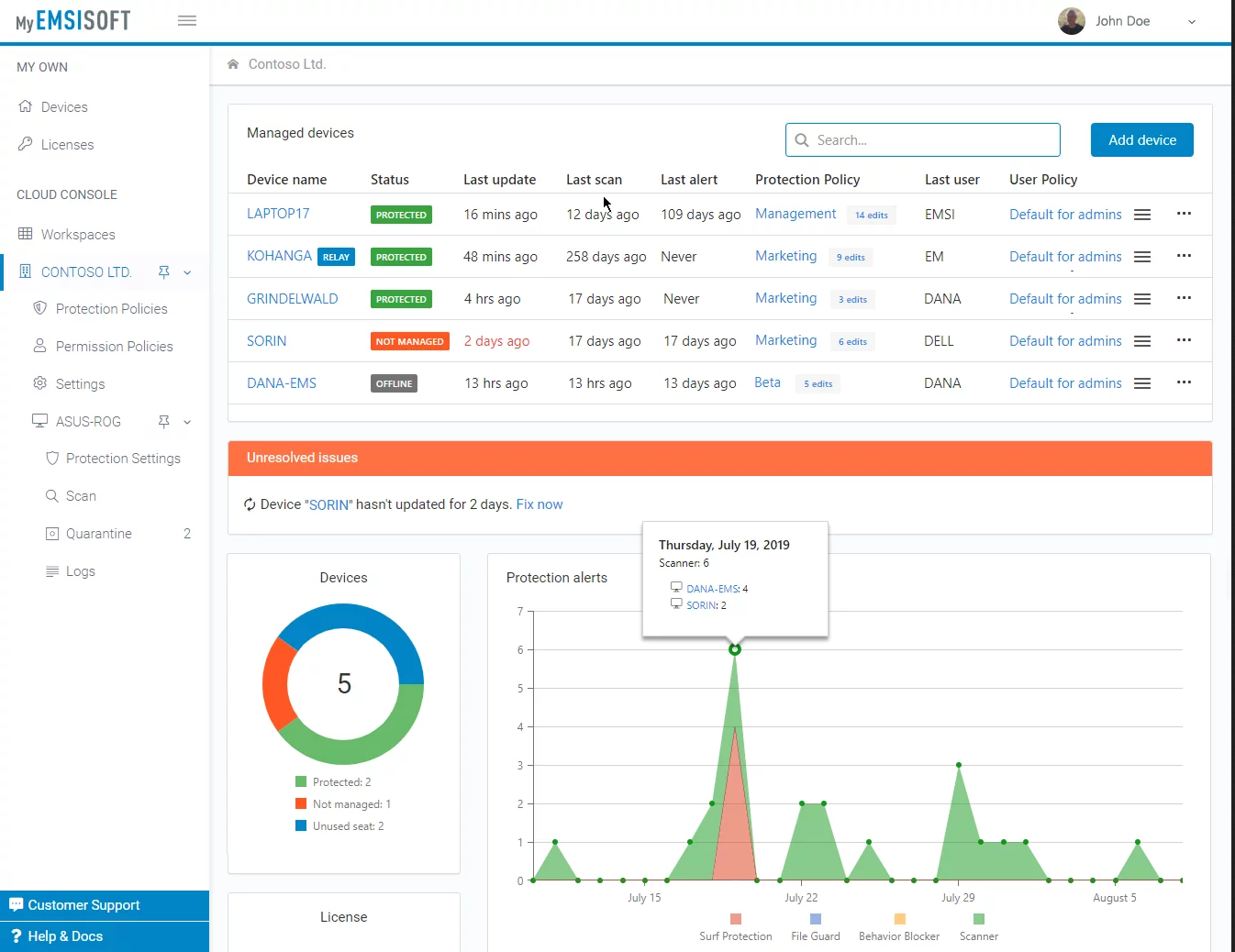
Task: Click the Fix now link
Action: click(540, 504)
